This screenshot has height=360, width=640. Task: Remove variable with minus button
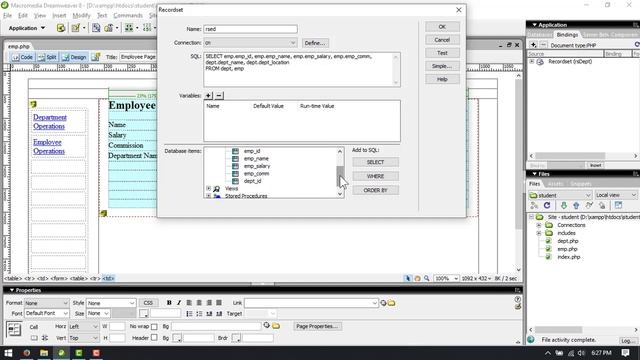[219, 95]
